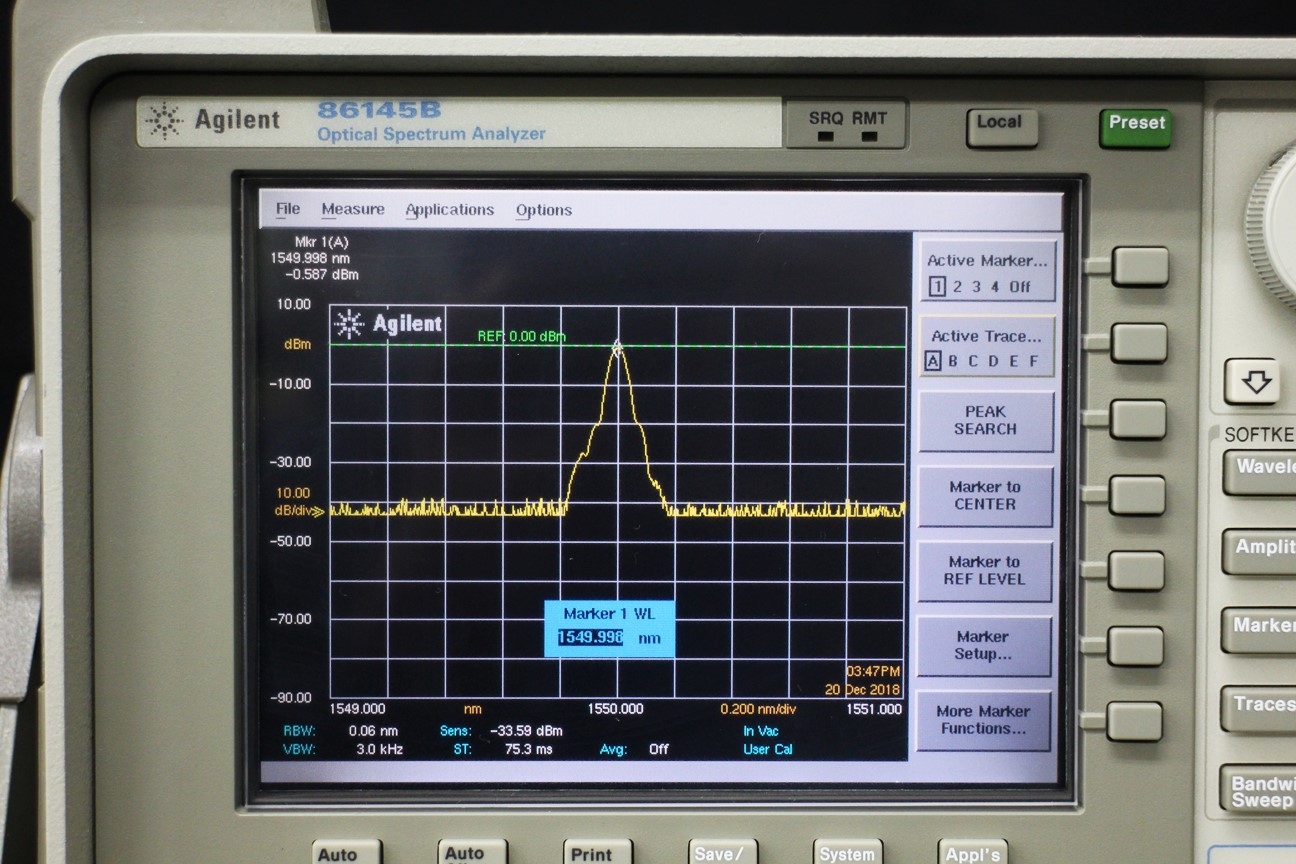Click the 1551.000 stop wavelength label
Screen dimensions: 1296x864
coord(874,708)
